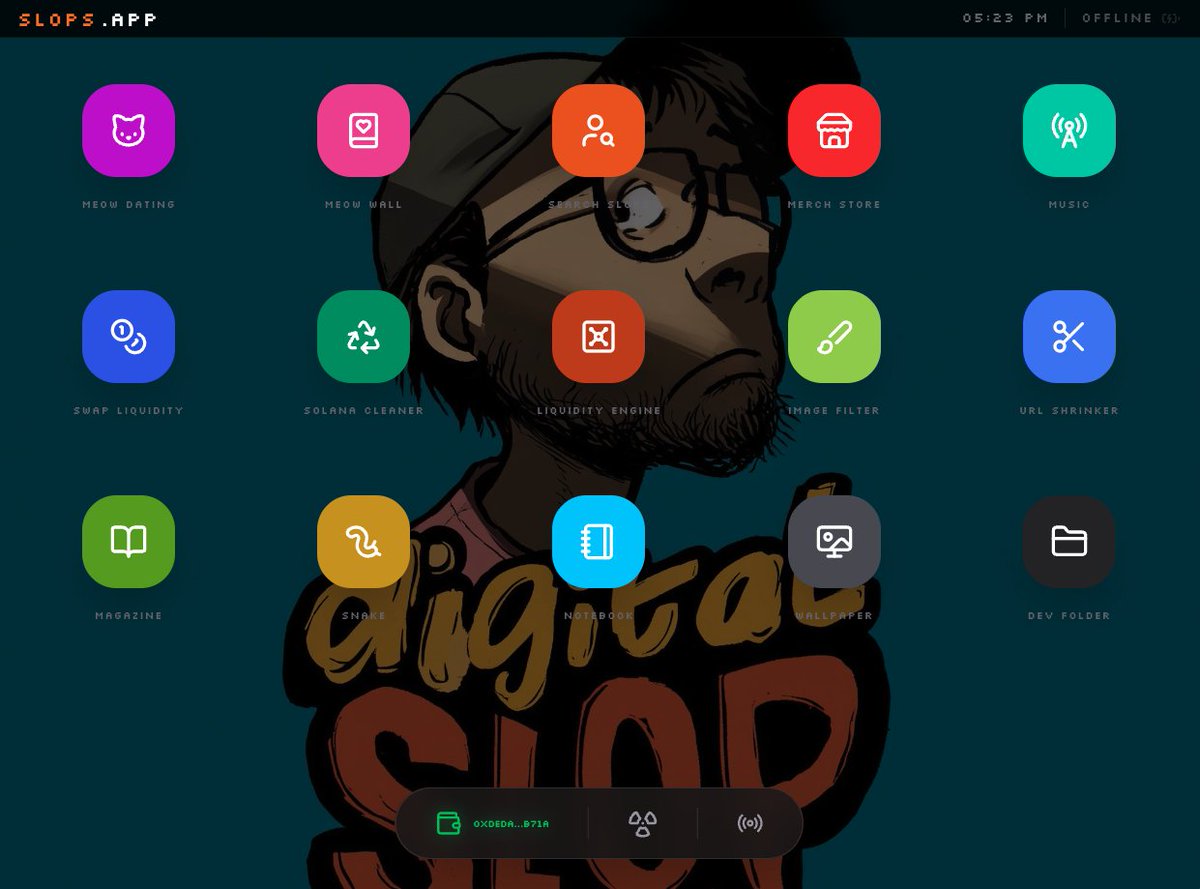Click the radiation symbol in dock
Viewport: 1200px width, 889px height.
click(x=643, y=823)
